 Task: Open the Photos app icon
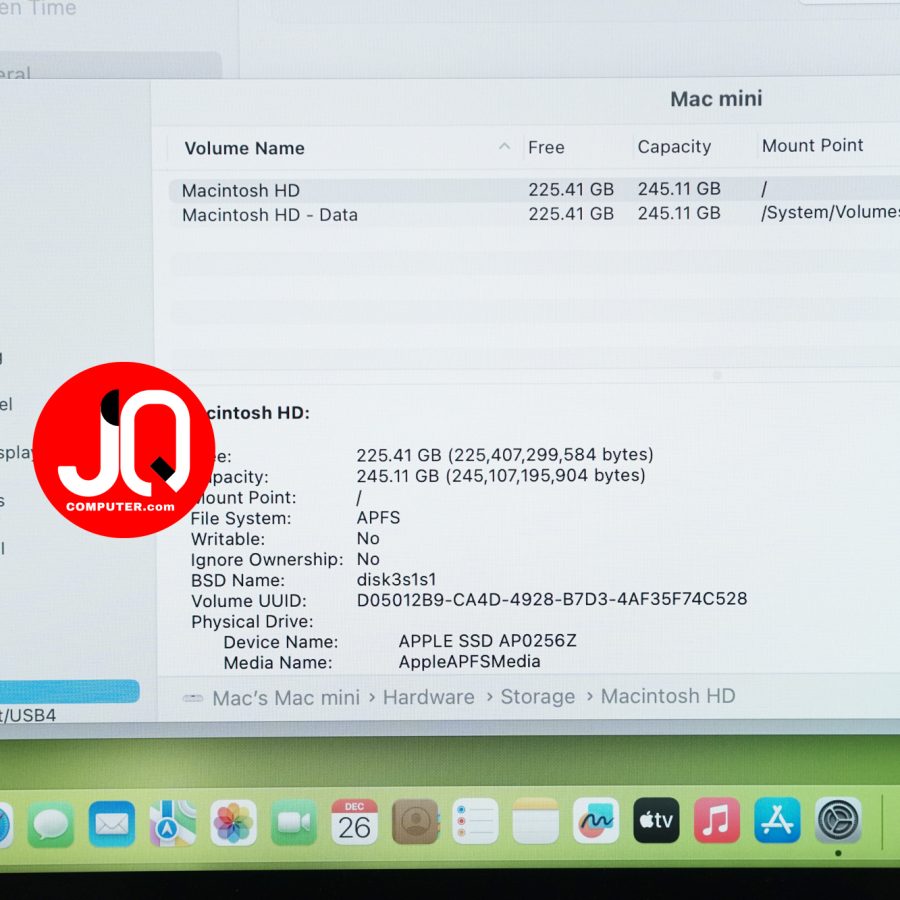coord(233,823)
